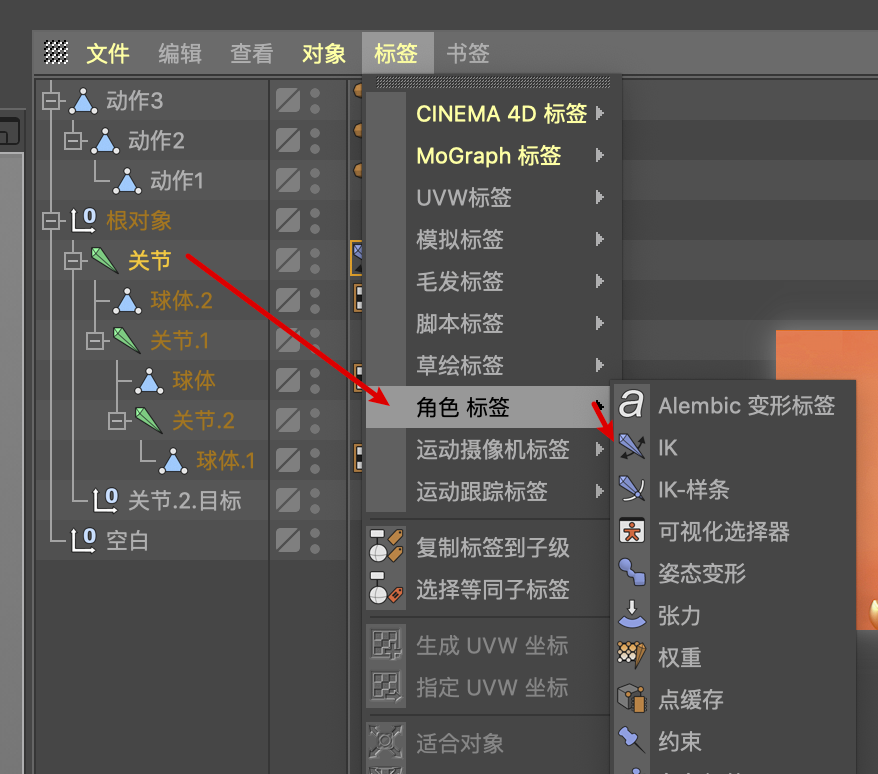Click the 球体.2 polygon icon
This screenshot has height=774, width=878.
click(x=127, y=301)
